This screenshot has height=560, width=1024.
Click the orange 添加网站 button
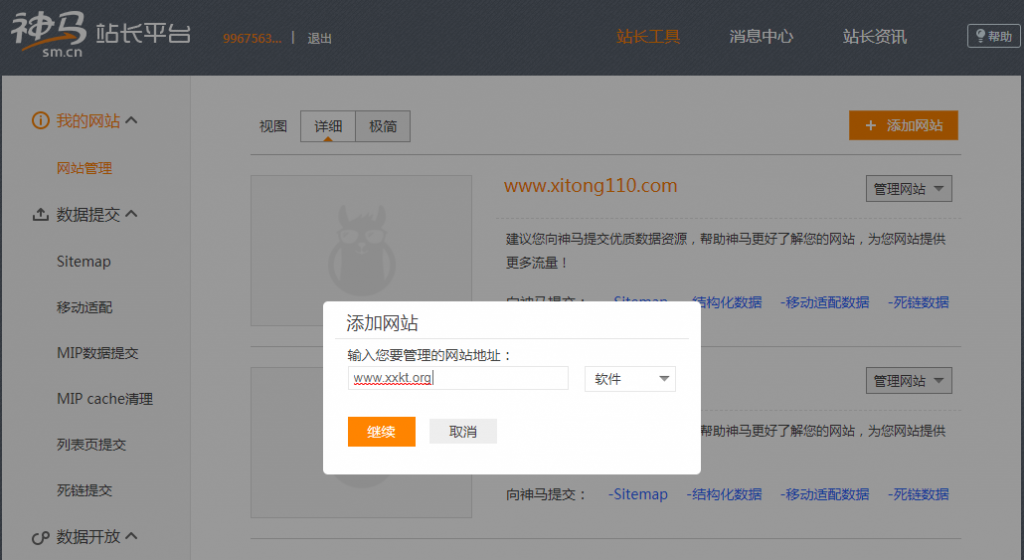[903, 125]
